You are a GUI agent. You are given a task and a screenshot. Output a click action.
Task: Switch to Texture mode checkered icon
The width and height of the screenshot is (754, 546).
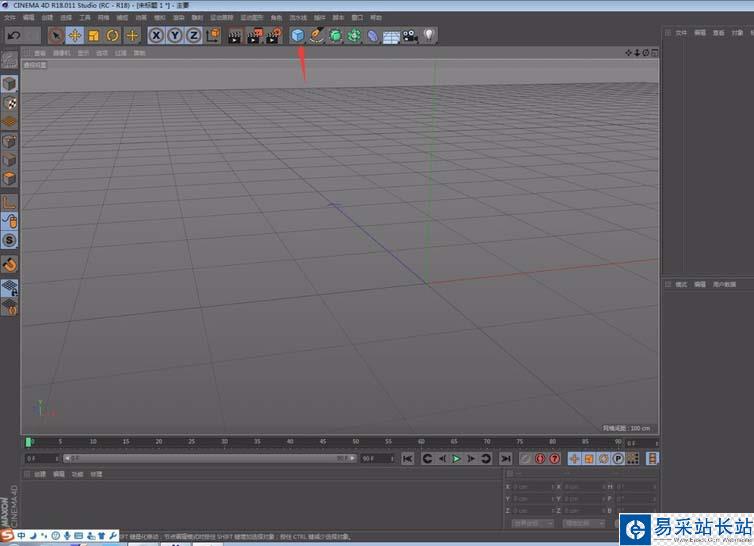click(x=9, y=103)
